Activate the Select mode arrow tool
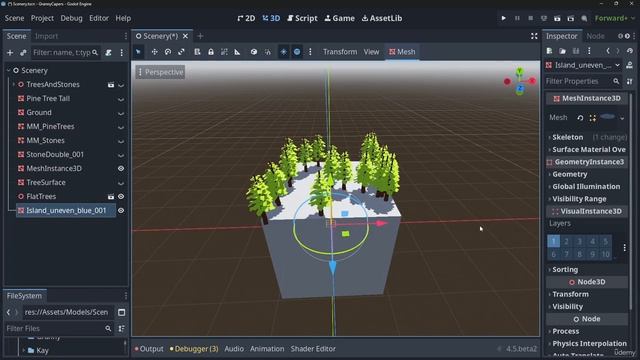Screen dimensions: 640x360 [x=138, y=52]
